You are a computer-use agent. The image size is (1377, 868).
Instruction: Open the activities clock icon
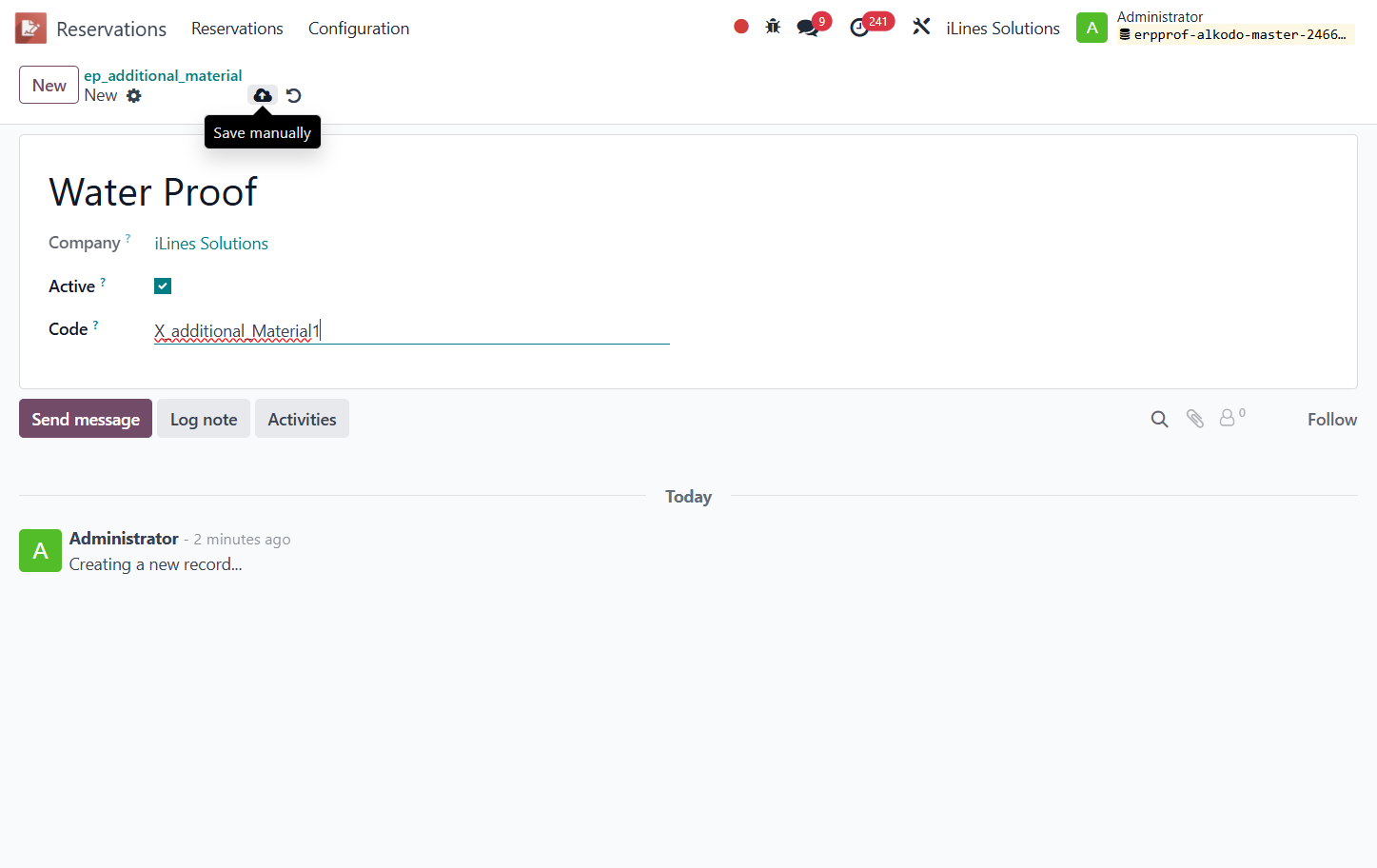point(859,28)
